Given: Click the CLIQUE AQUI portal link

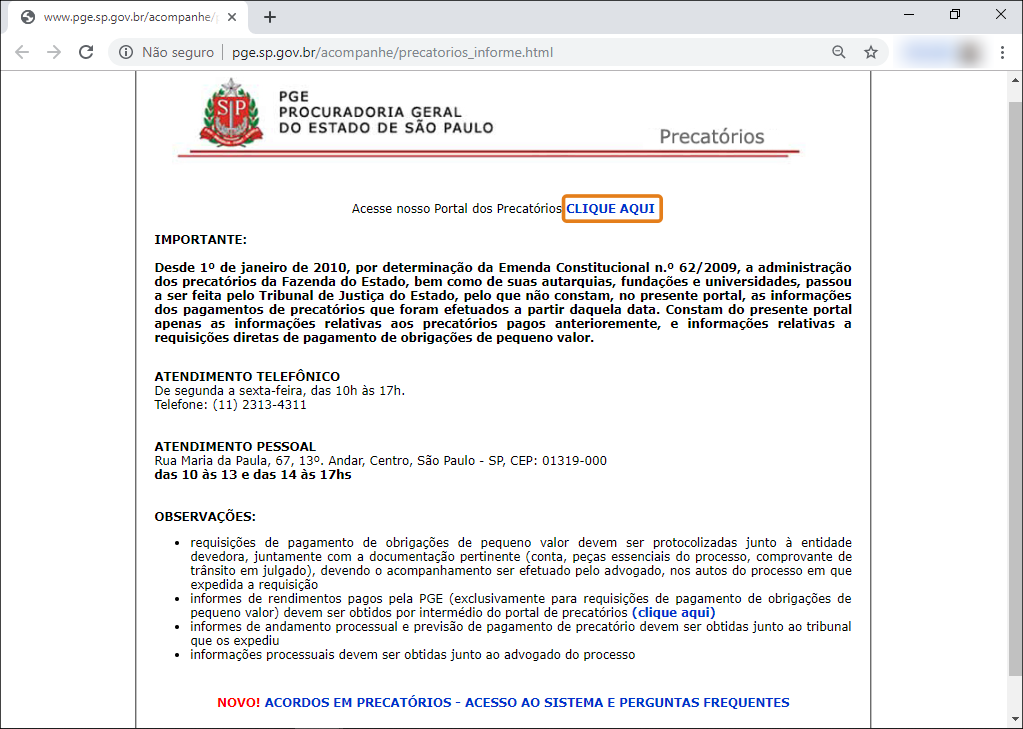Looking at the screenshot, I should point(611,209).
